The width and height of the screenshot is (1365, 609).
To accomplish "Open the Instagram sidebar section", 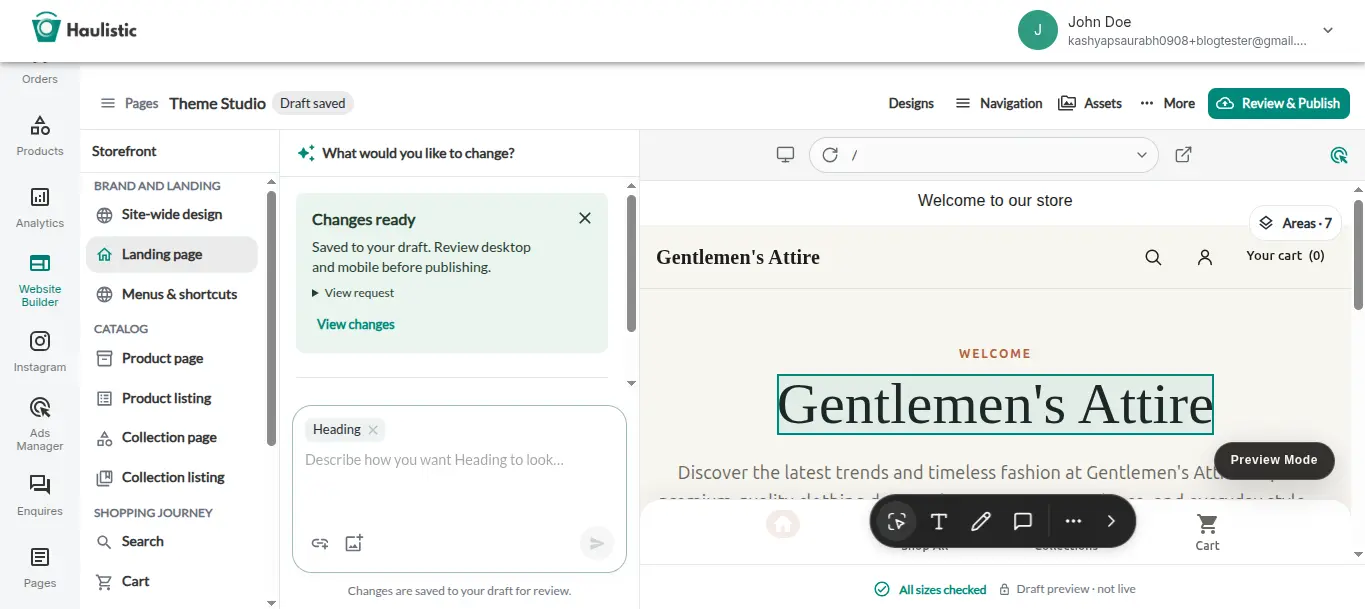I will pyautogui.click(x=40, y=352).
